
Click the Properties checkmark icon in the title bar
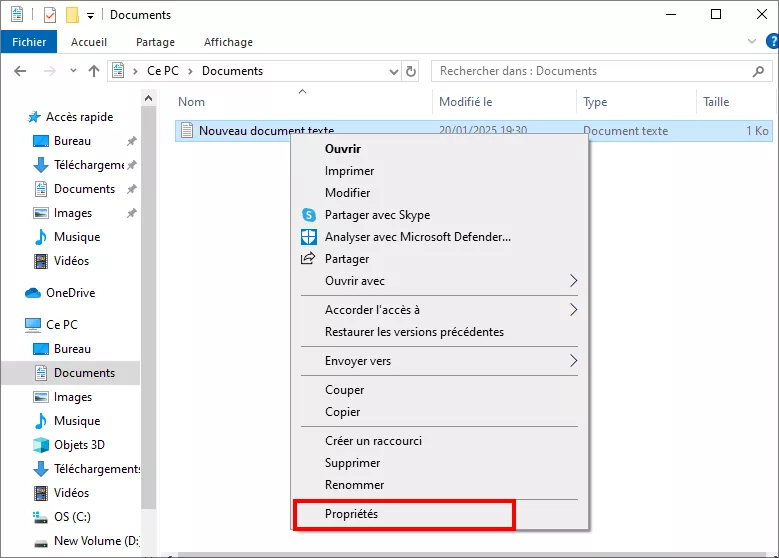click(x=50, y=15)
